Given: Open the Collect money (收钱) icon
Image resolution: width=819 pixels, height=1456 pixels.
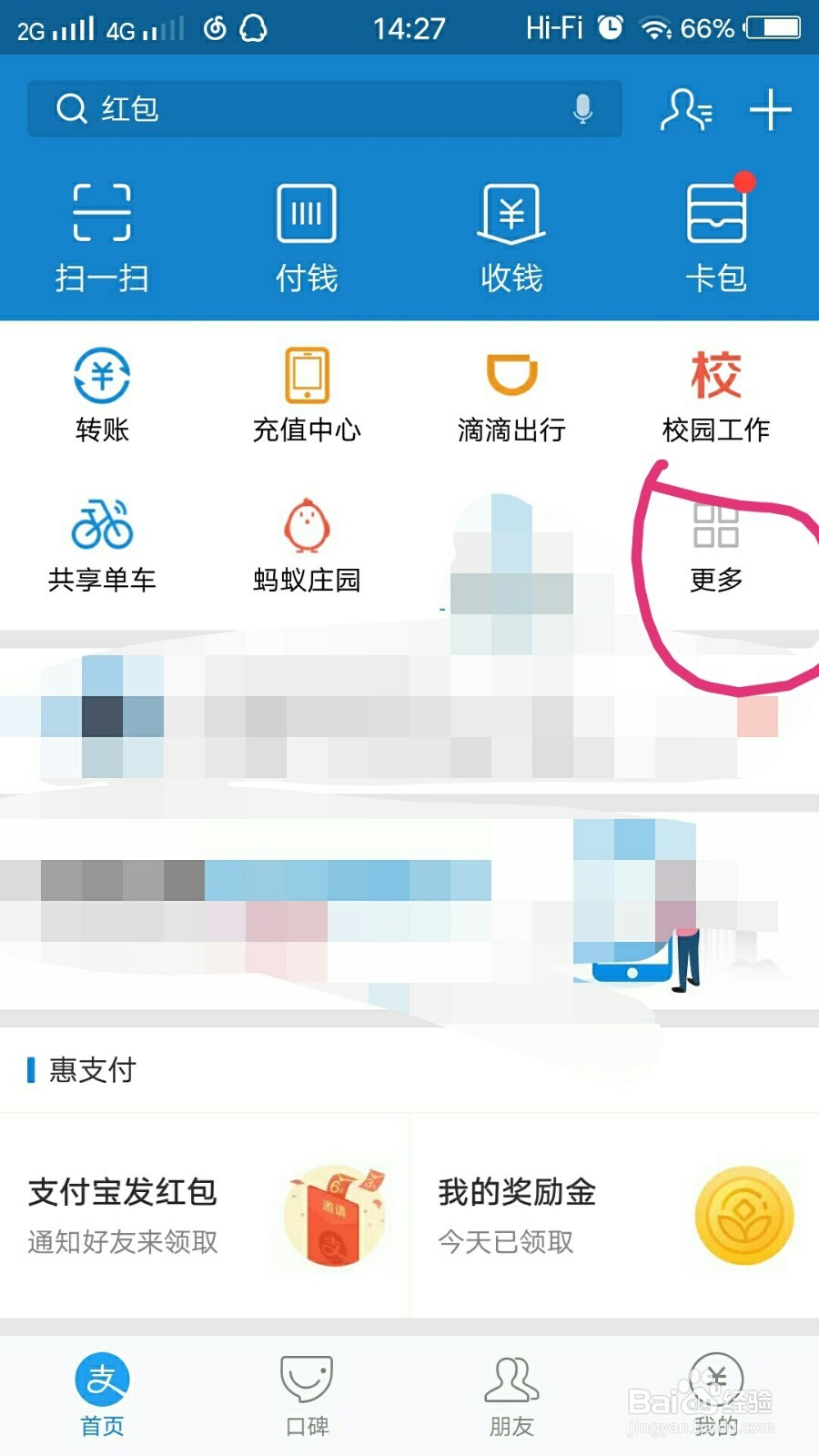Looking at the screenshot, I should click(x=511, y=238).
